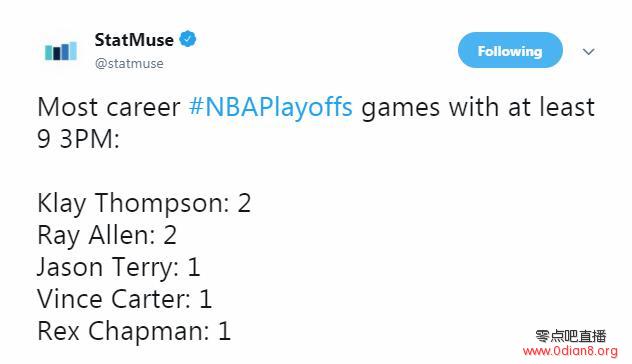632x364 pixels.
Task: Toggle the Following button
Action: click(510, 50)
